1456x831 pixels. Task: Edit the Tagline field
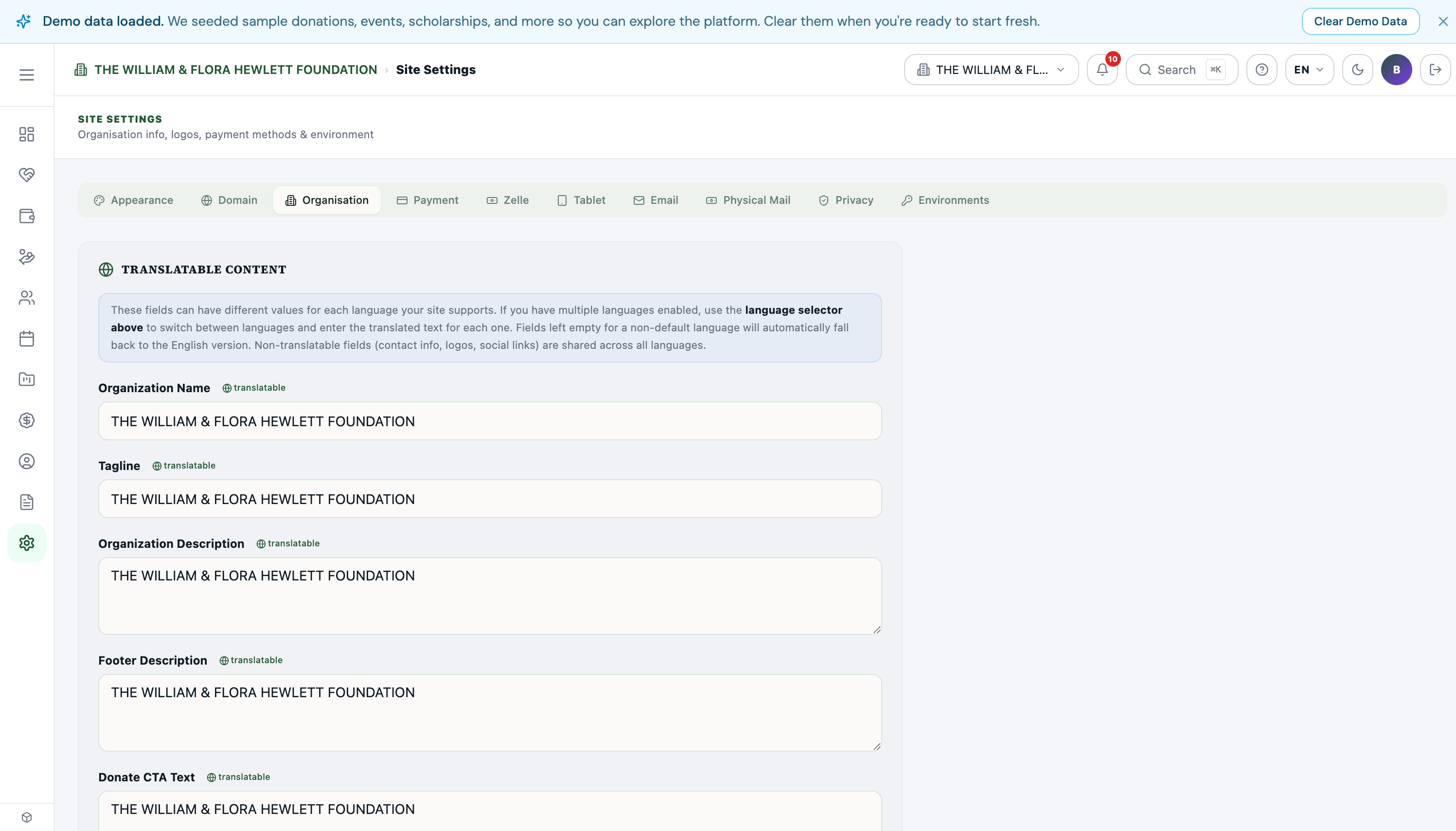click(490, 499)
